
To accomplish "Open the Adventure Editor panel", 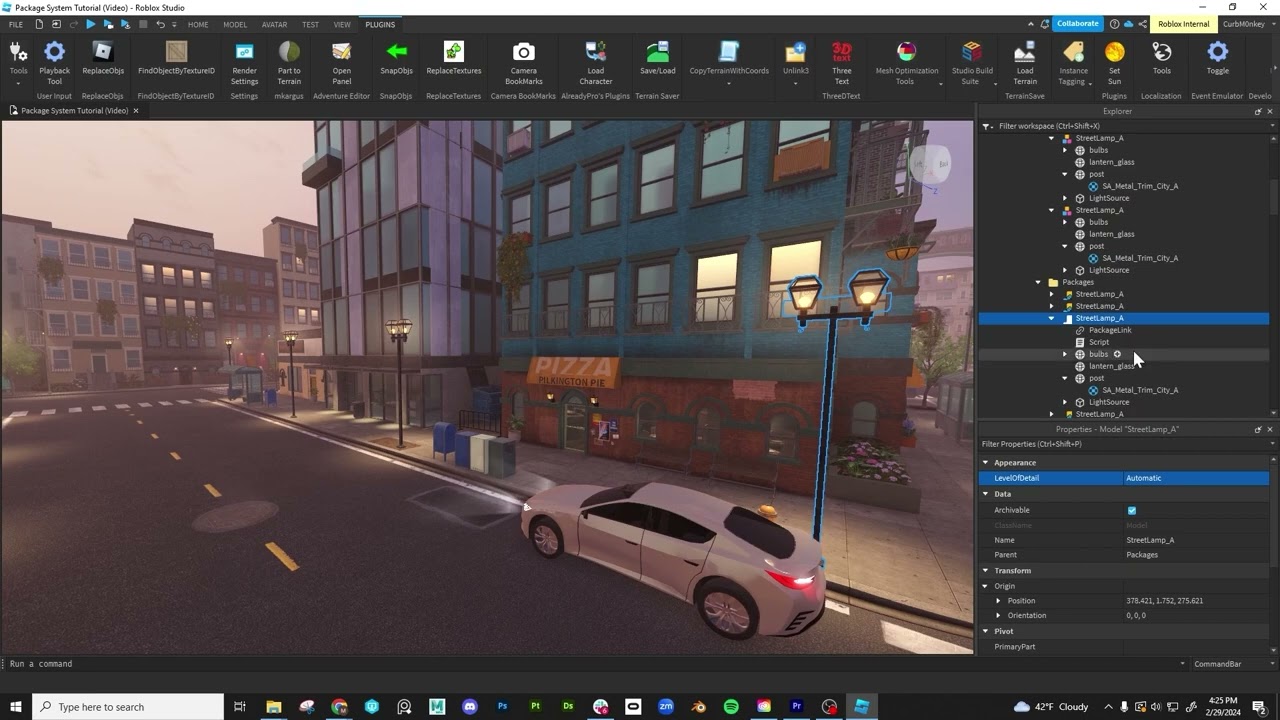I will point(342,61).
